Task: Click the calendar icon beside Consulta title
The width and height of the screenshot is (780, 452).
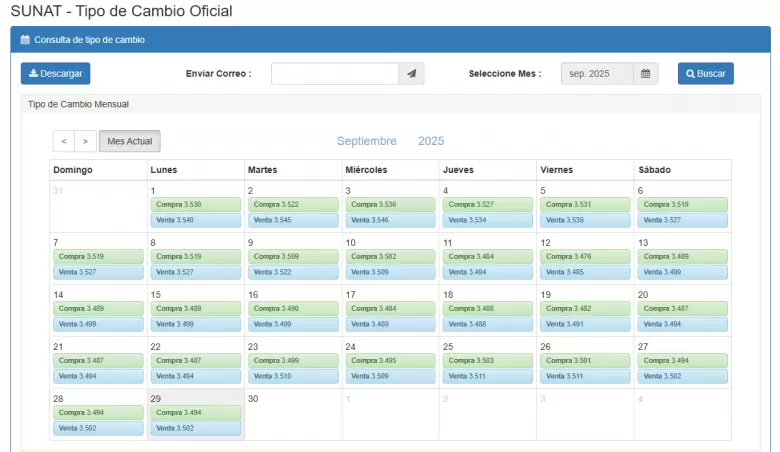Action: [25, 40]
